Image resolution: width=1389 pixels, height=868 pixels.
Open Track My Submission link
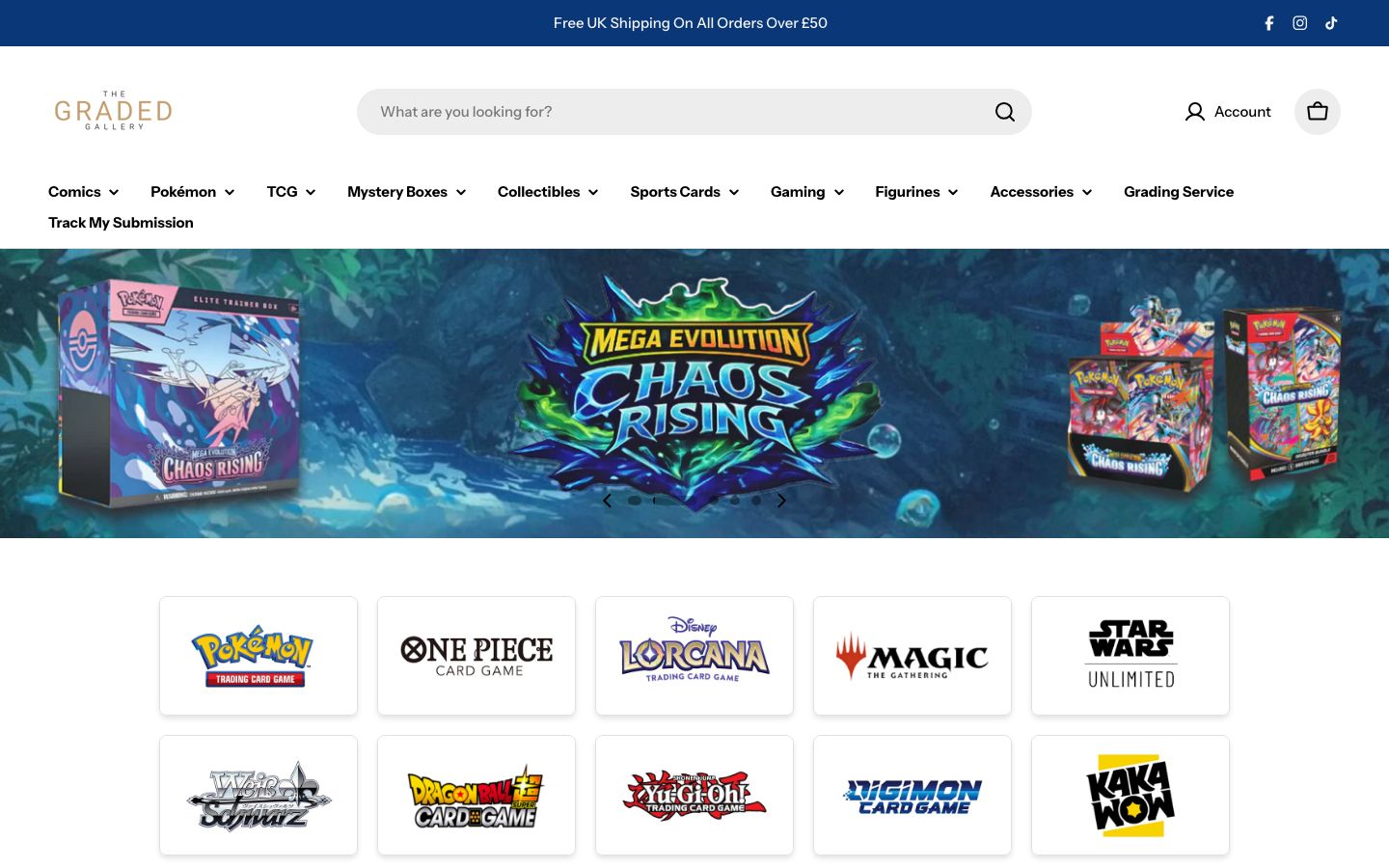[121, 223]
